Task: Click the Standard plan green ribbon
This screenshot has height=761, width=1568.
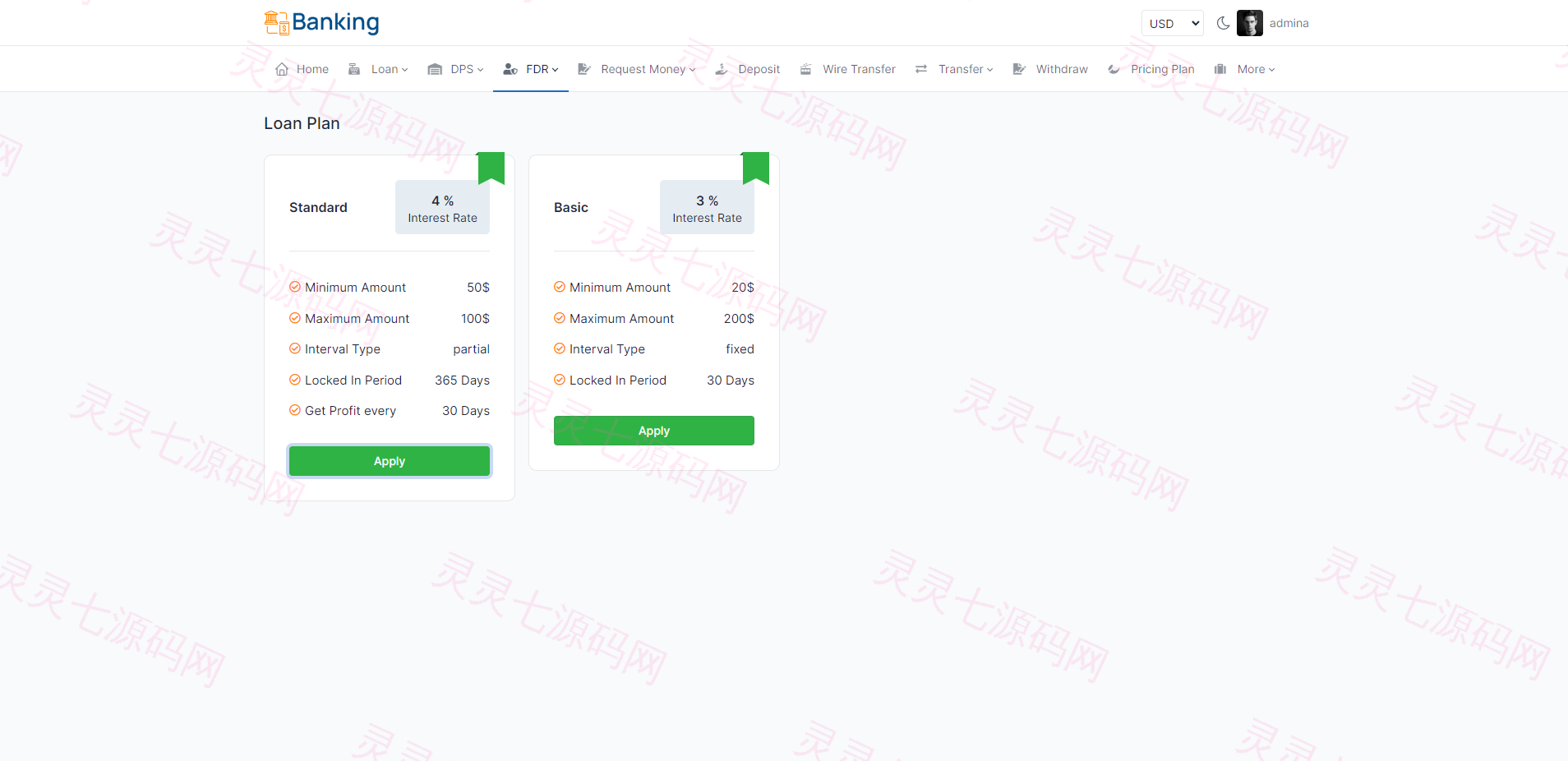Action: (x=491, y=168)
